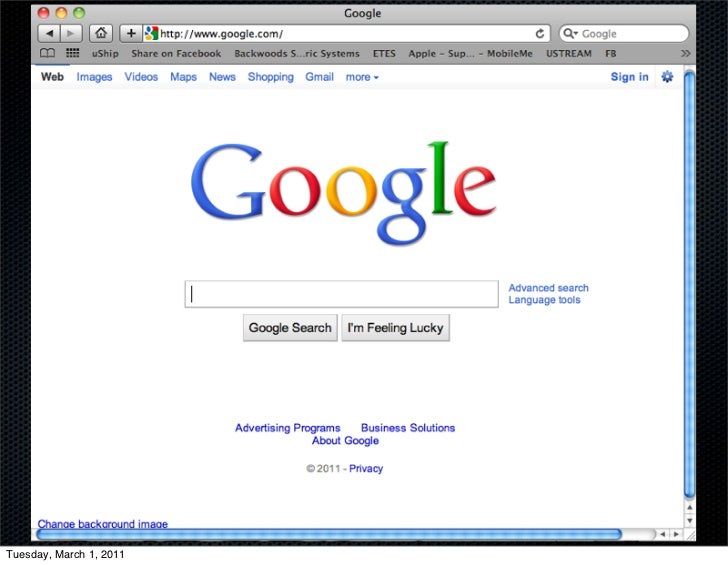Open Share on Facebook bookmark

(176, 53)
